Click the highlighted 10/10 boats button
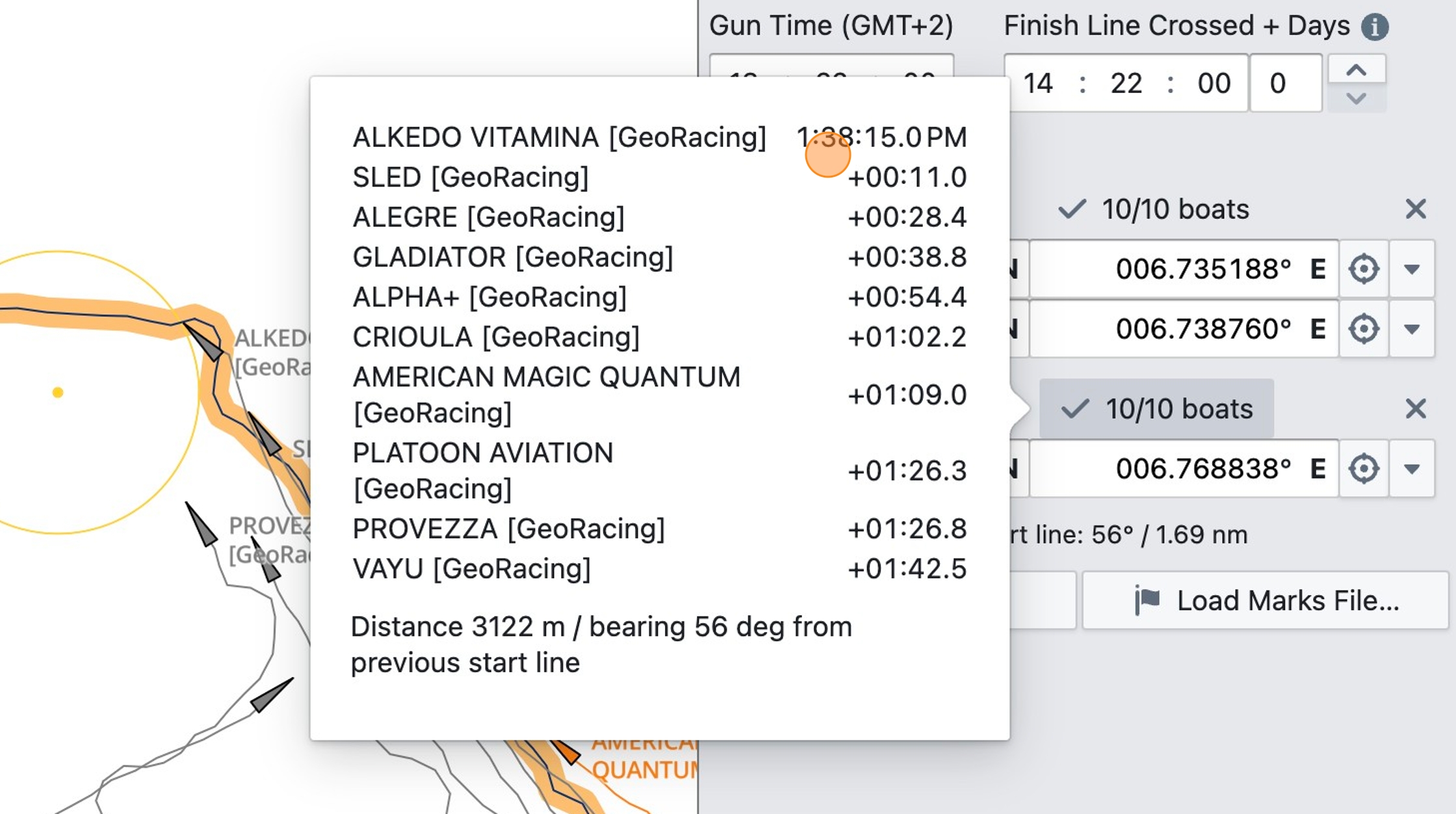The image size is (1456, 814). point(1157,409)
